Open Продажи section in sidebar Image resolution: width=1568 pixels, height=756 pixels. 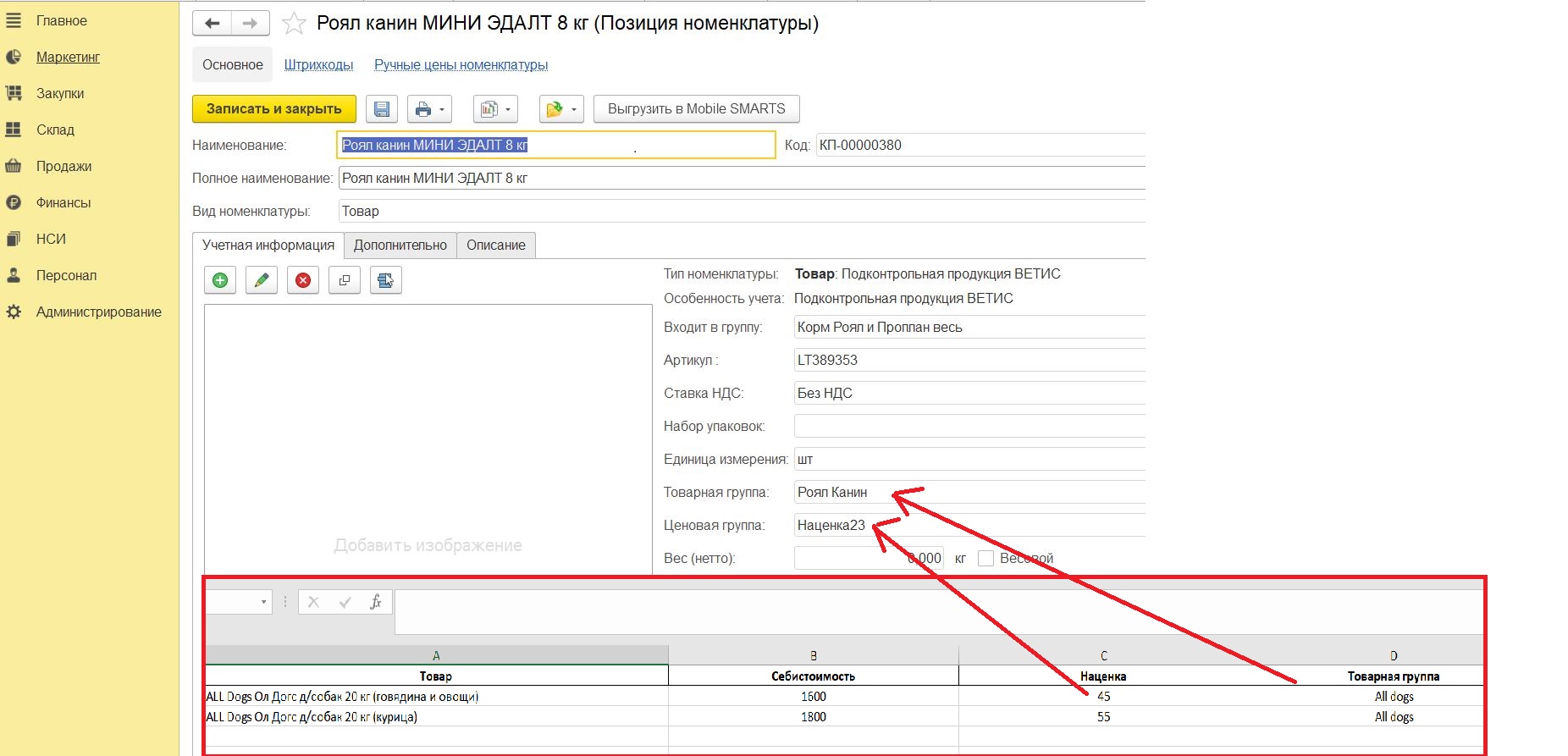[63, 167]
